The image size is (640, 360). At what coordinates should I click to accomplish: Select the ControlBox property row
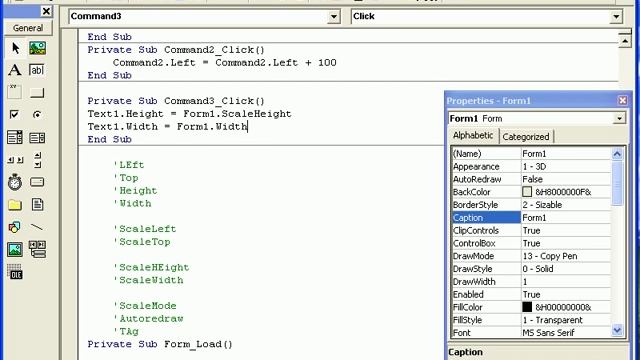tap(531, 243)
